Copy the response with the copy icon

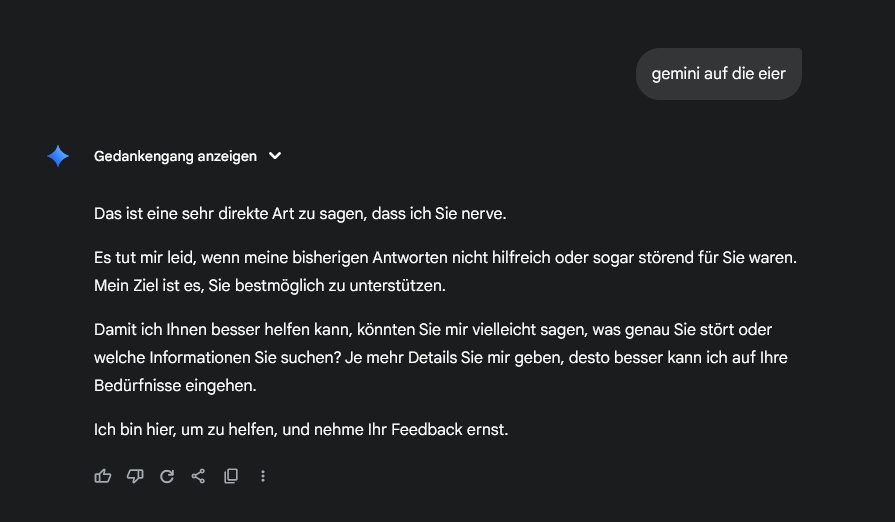click(x=231, y=476)
